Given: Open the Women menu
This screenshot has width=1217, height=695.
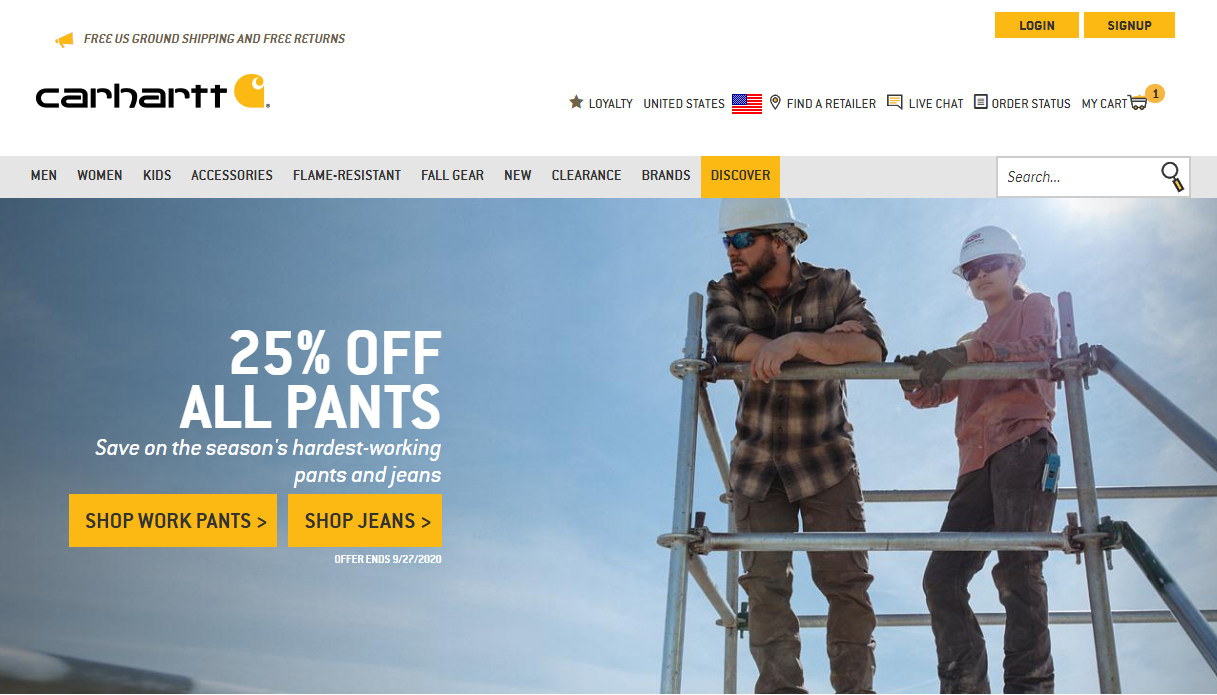Looking at the screenshot, I should coord(100,175).
